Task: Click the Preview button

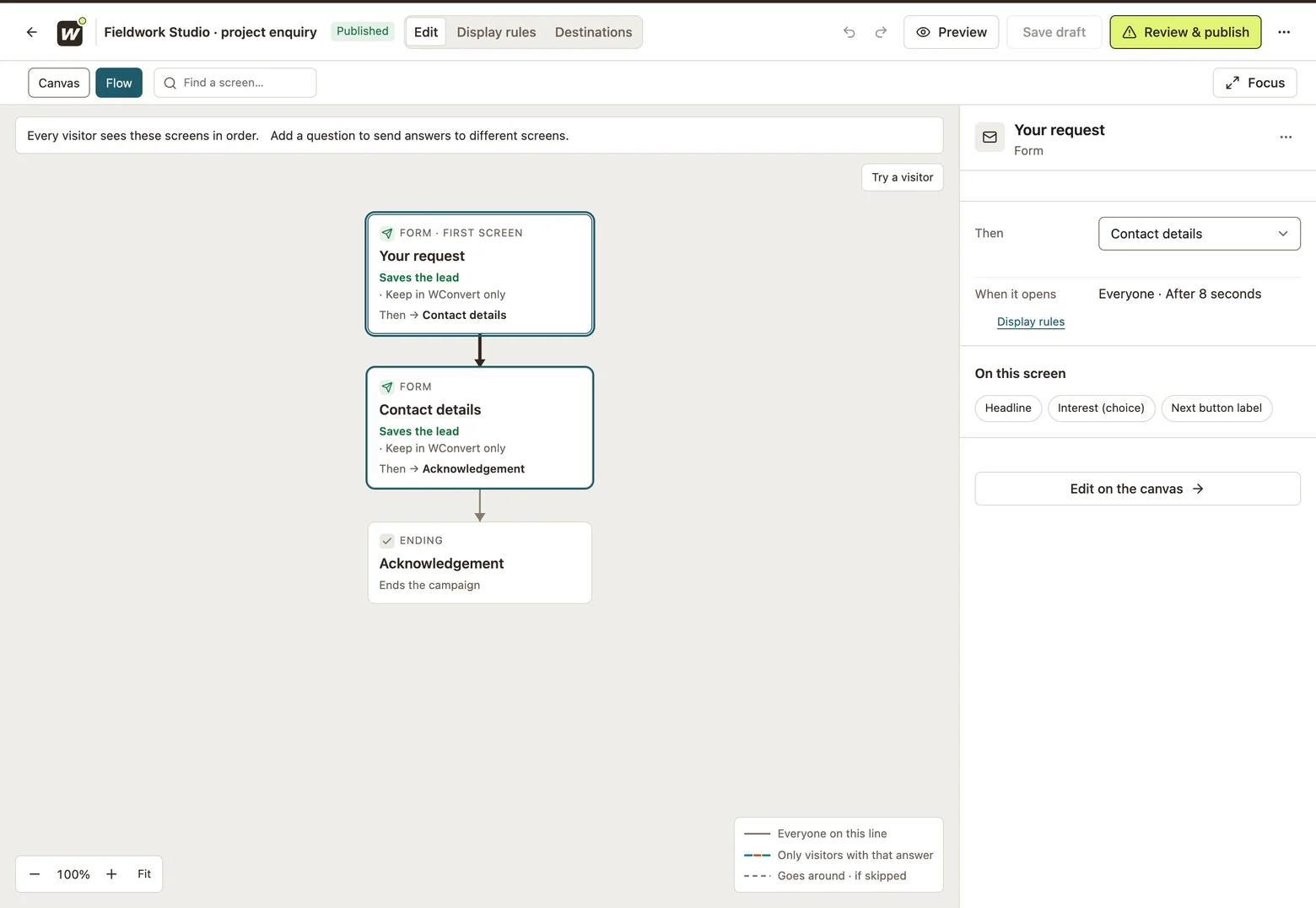Action: [951, 32]
